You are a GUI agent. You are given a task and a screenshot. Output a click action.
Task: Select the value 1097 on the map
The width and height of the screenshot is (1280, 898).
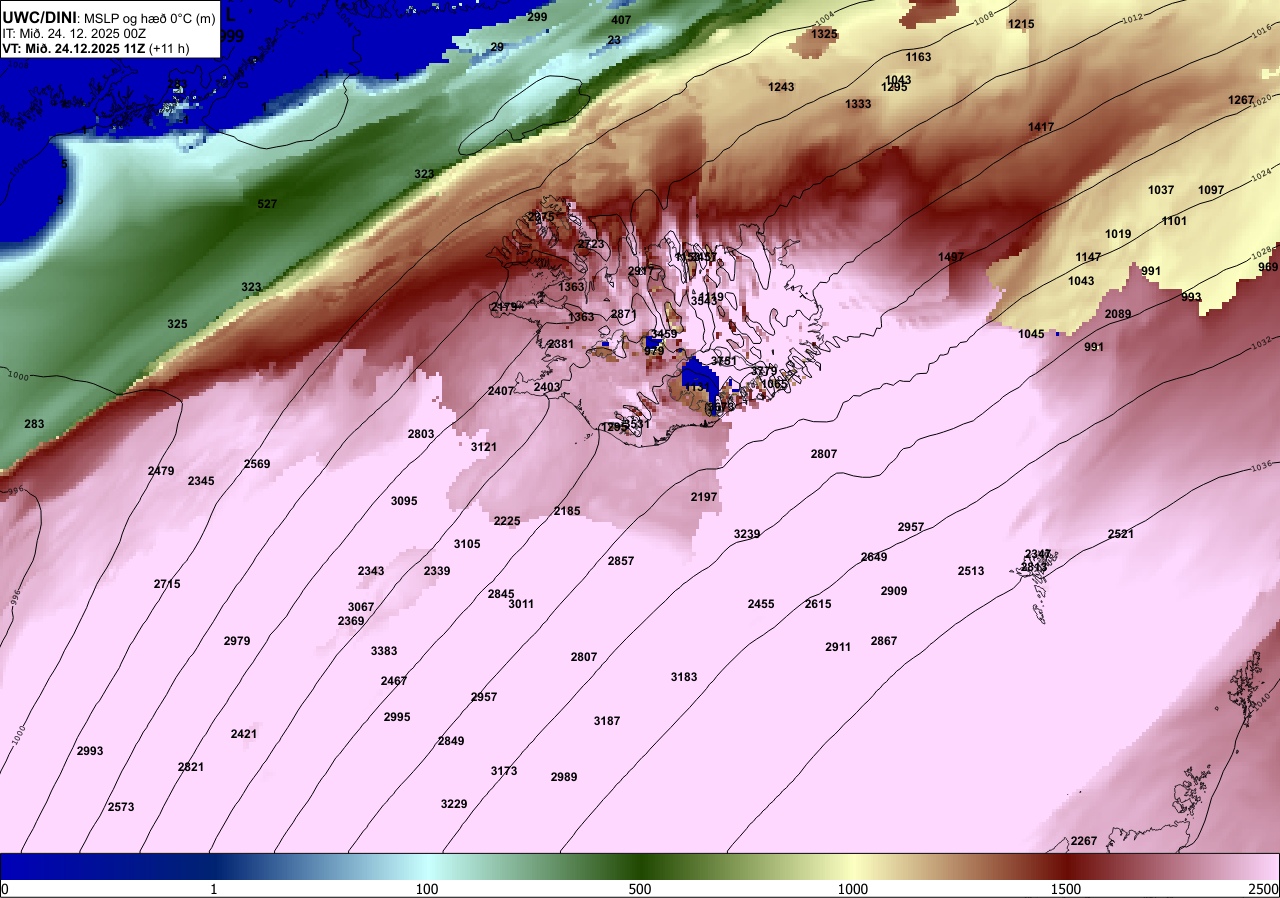pyautogui.click(x=1211, y=190)
